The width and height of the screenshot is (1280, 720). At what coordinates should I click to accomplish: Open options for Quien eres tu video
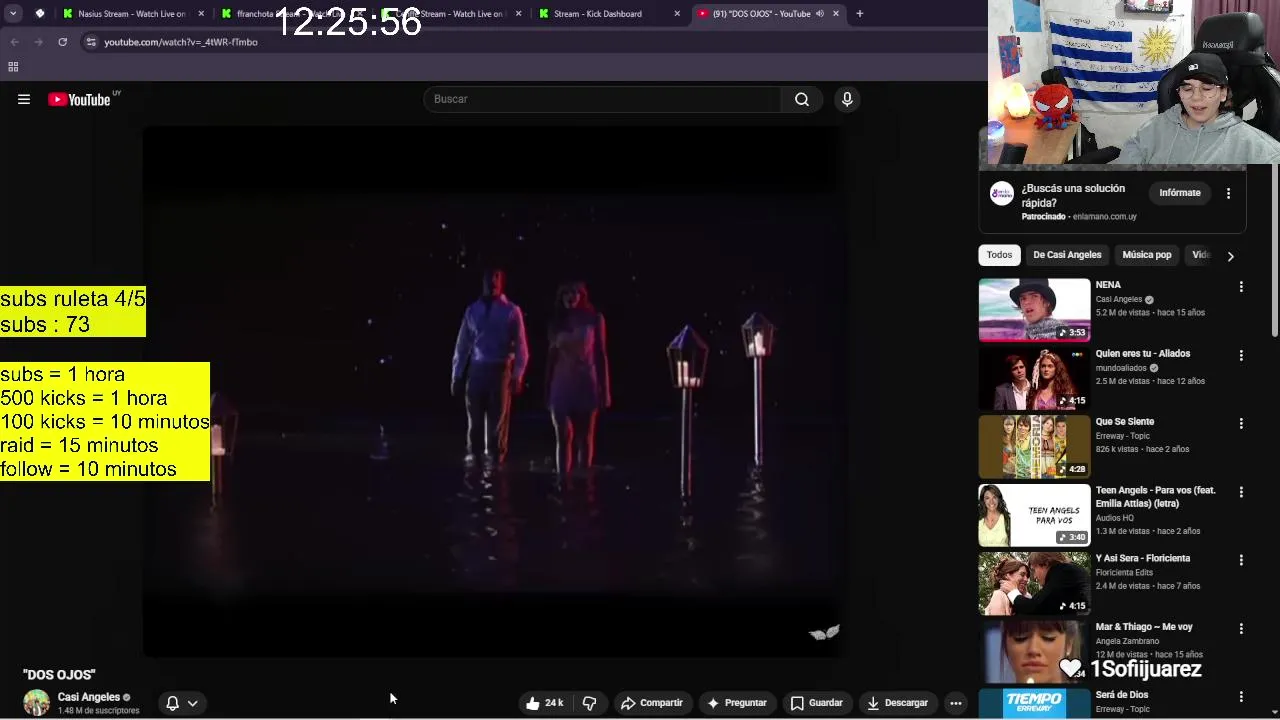coord(1241,355)
